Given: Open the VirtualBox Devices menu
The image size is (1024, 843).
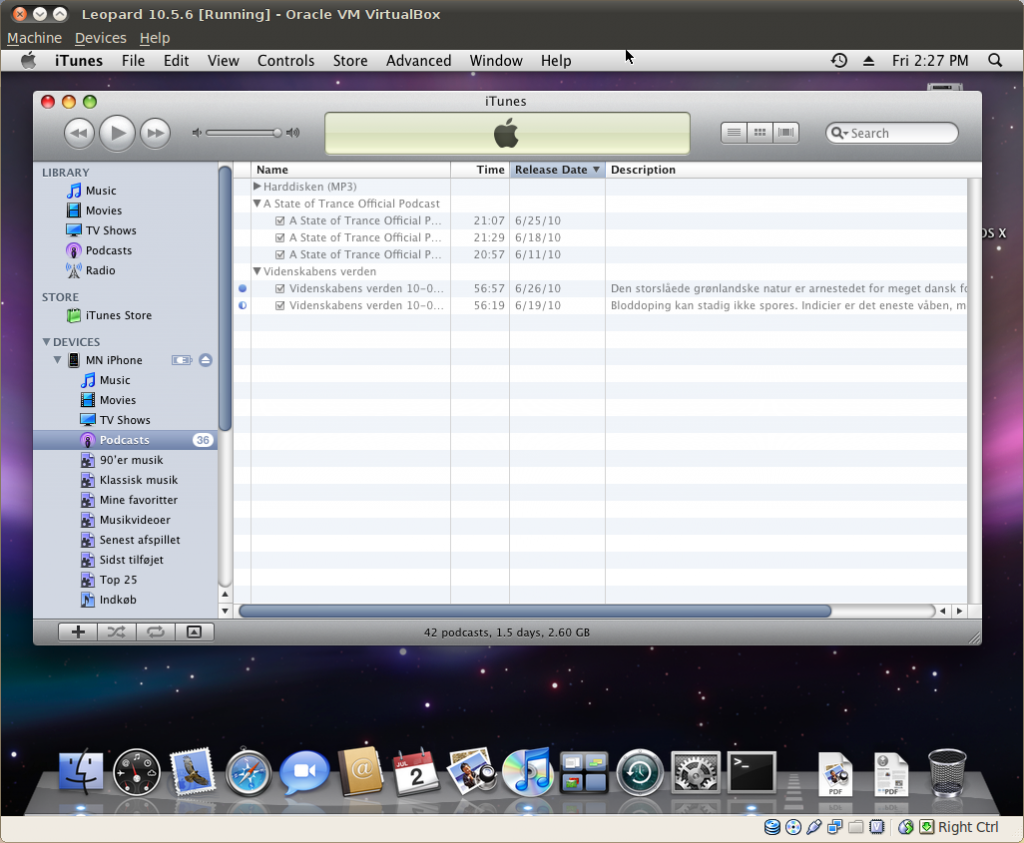Looking at the screenshot, I should tap(101, 38).
